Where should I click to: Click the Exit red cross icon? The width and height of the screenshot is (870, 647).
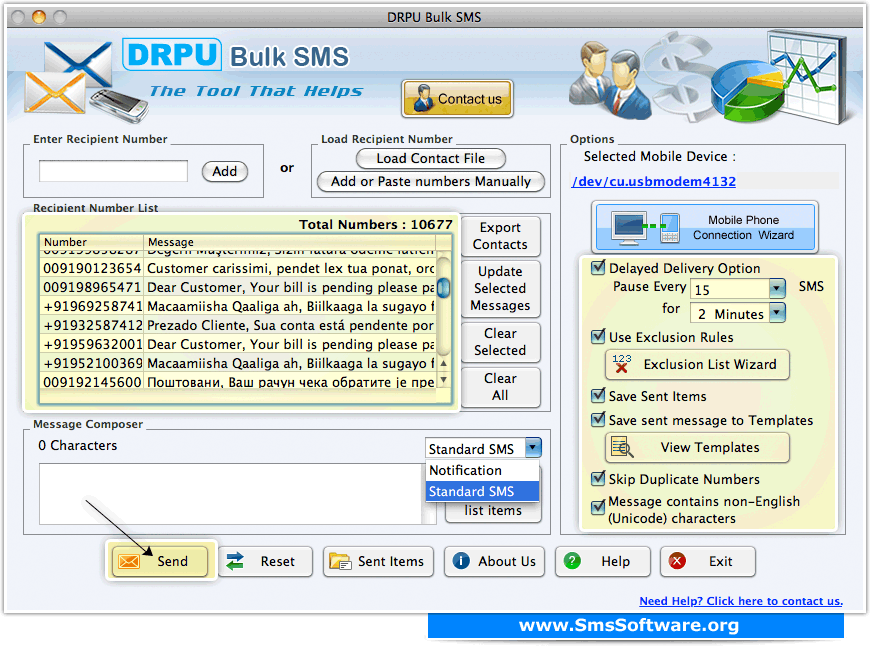[x=677, y=561]
